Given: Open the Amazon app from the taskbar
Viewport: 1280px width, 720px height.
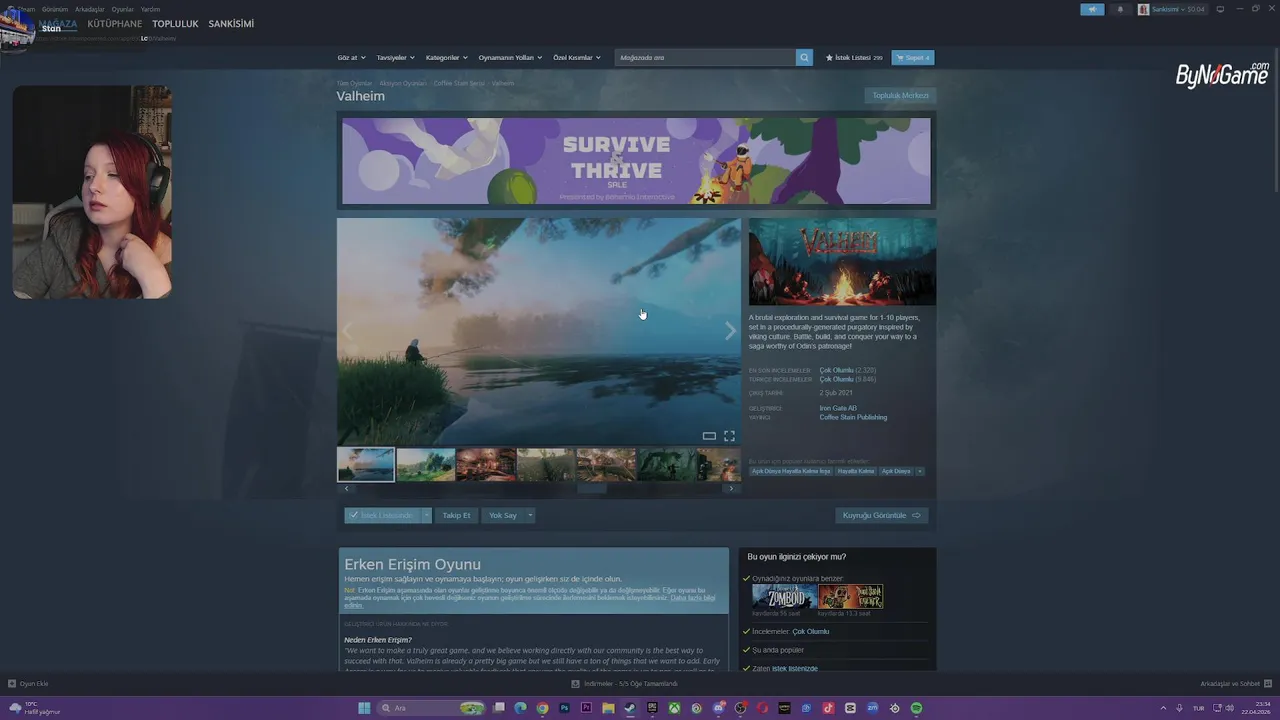Looking at the screenshot, I should pyautogui.click(x=784, y=708).
